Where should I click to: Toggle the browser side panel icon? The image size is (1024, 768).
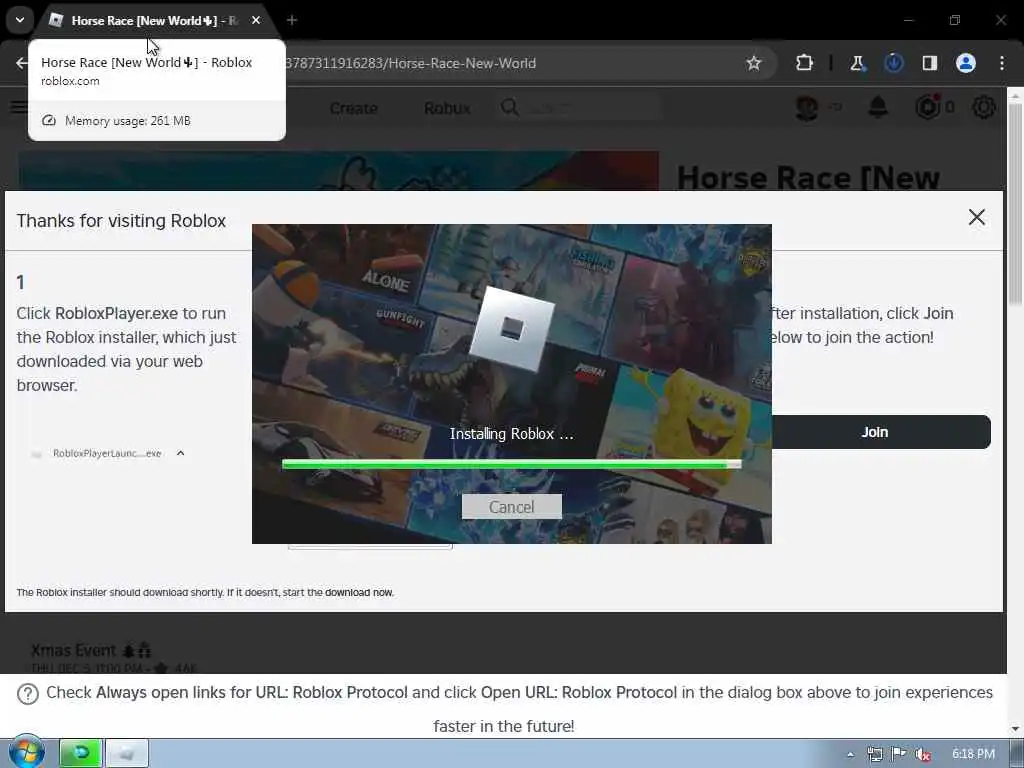coord(930,63)
